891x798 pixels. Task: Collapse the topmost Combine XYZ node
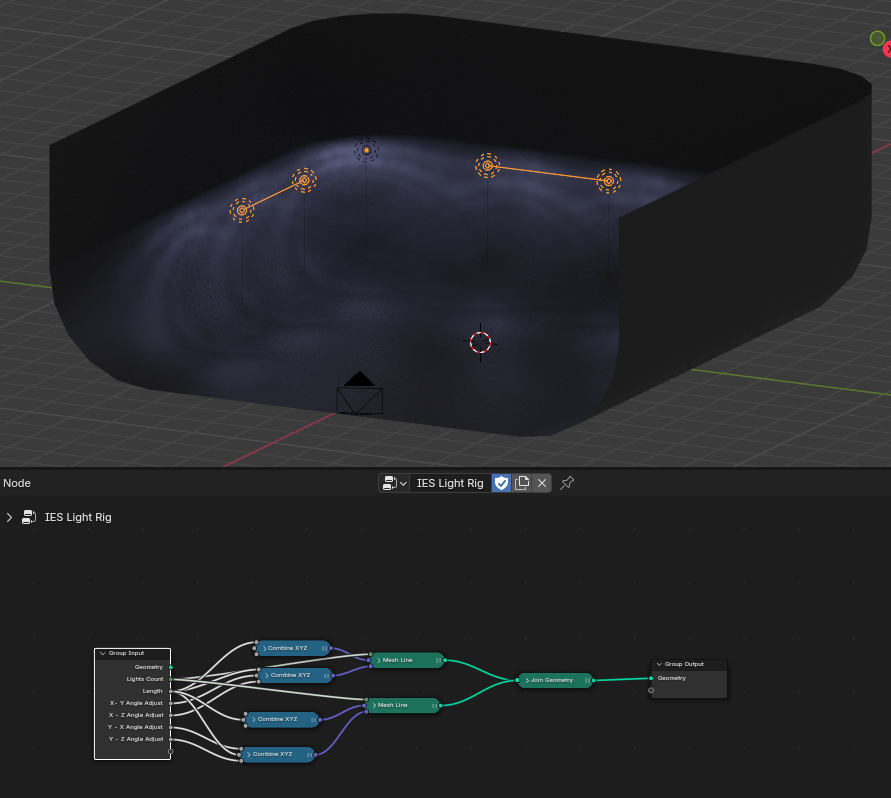[x=265, y=648]
